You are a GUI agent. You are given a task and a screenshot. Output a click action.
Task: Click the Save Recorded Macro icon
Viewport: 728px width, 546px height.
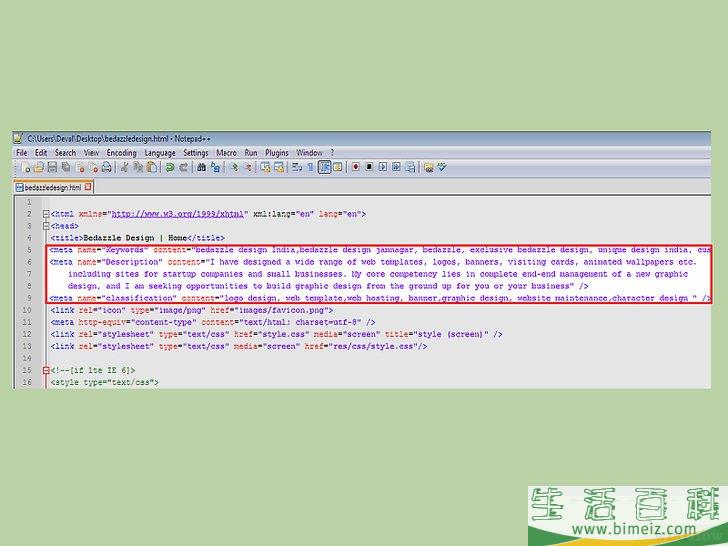click(x=410, y=167)
